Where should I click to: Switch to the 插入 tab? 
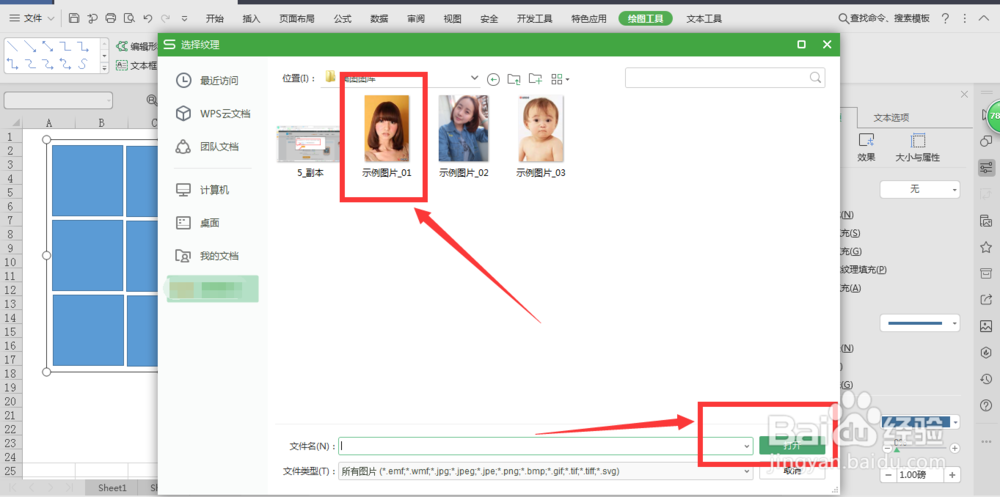[252, 19]
